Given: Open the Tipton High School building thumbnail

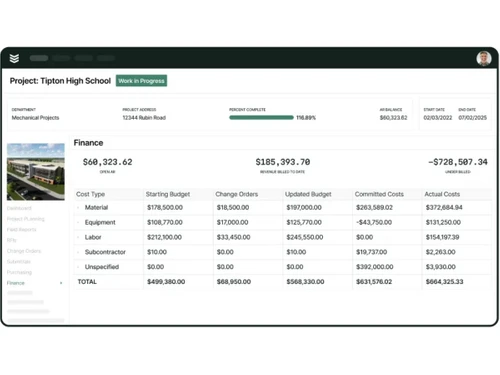Looking at the screenshot, I should pos(36,172).
